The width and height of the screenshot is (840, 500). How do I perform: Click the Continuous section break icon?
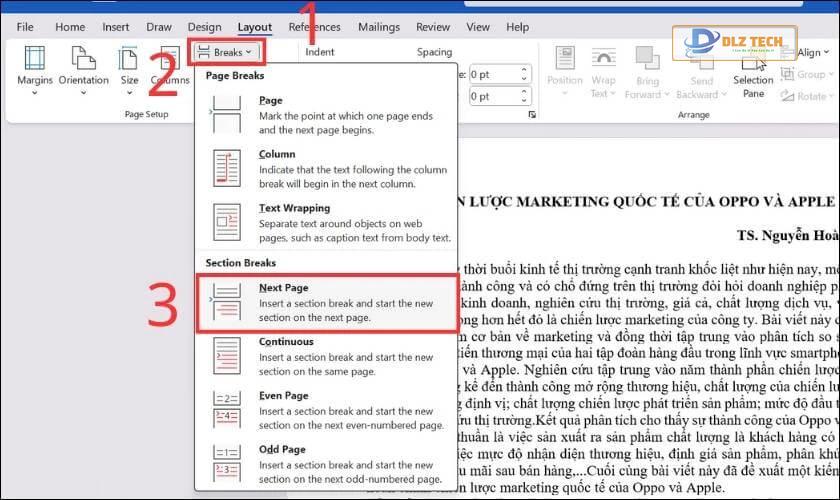(227, 355)
